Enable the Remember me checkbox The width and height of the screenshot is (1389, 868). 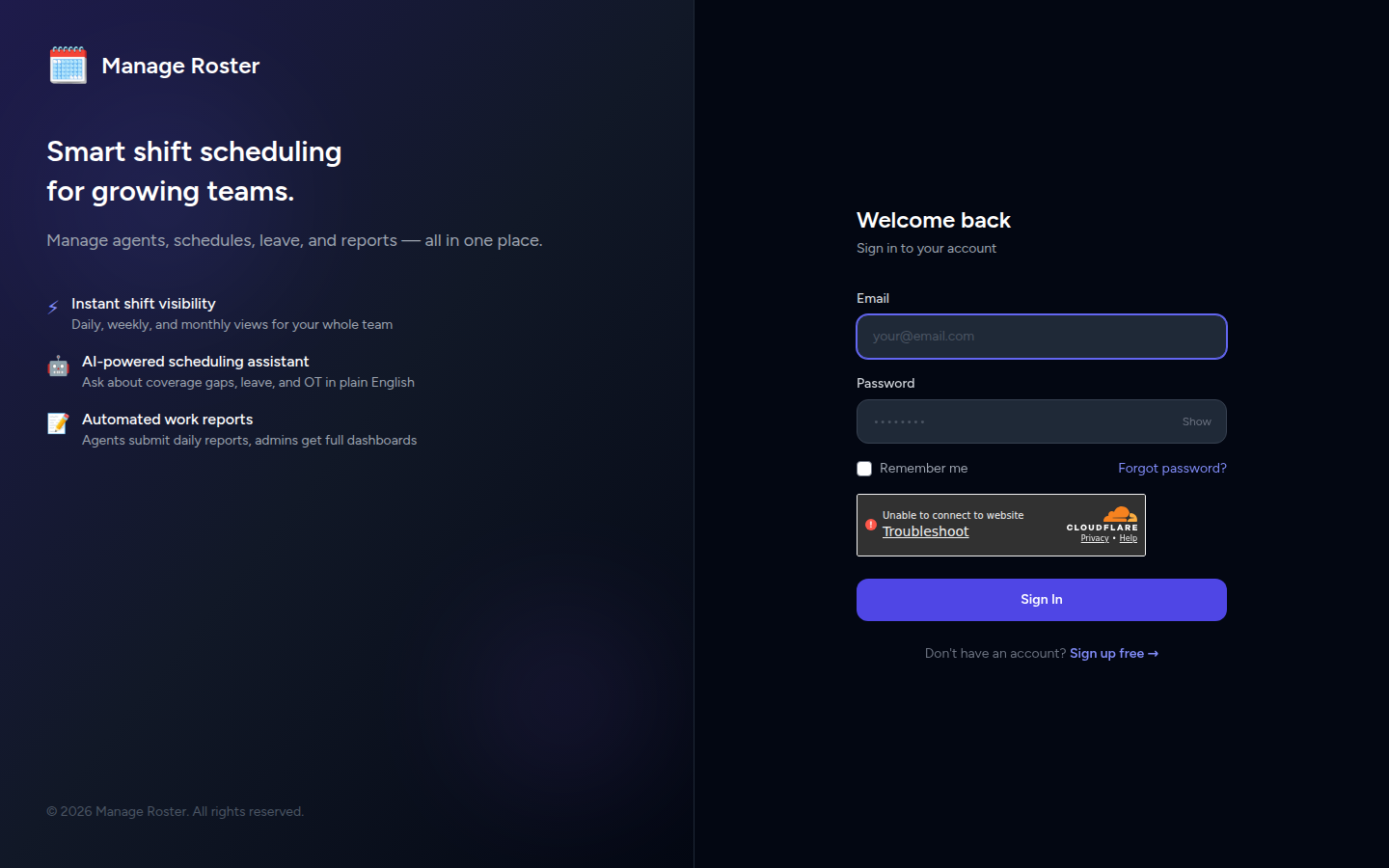[864, 468]
